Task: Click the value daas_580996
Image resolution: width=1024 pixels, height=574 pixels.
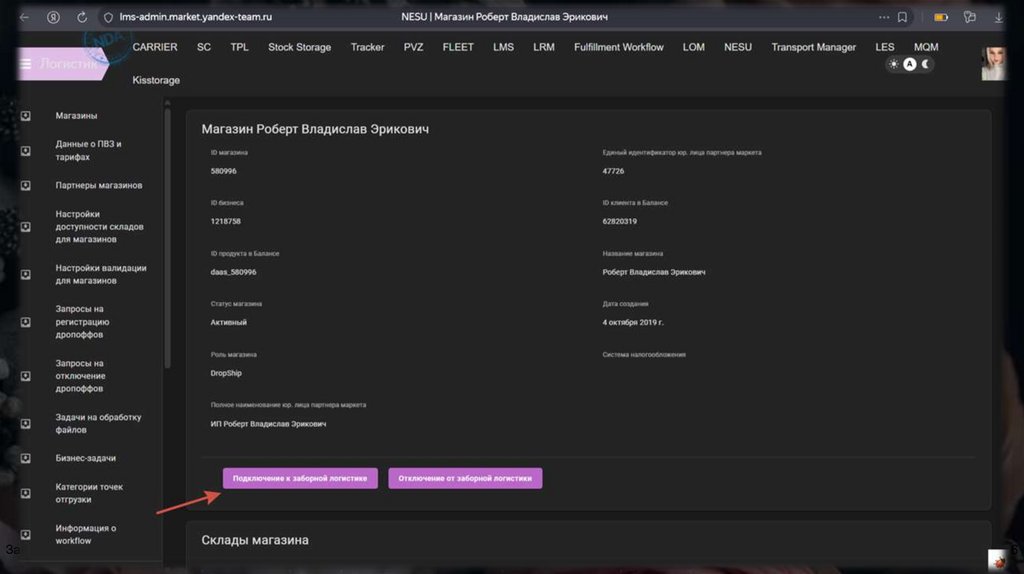Action: [233, 272]
